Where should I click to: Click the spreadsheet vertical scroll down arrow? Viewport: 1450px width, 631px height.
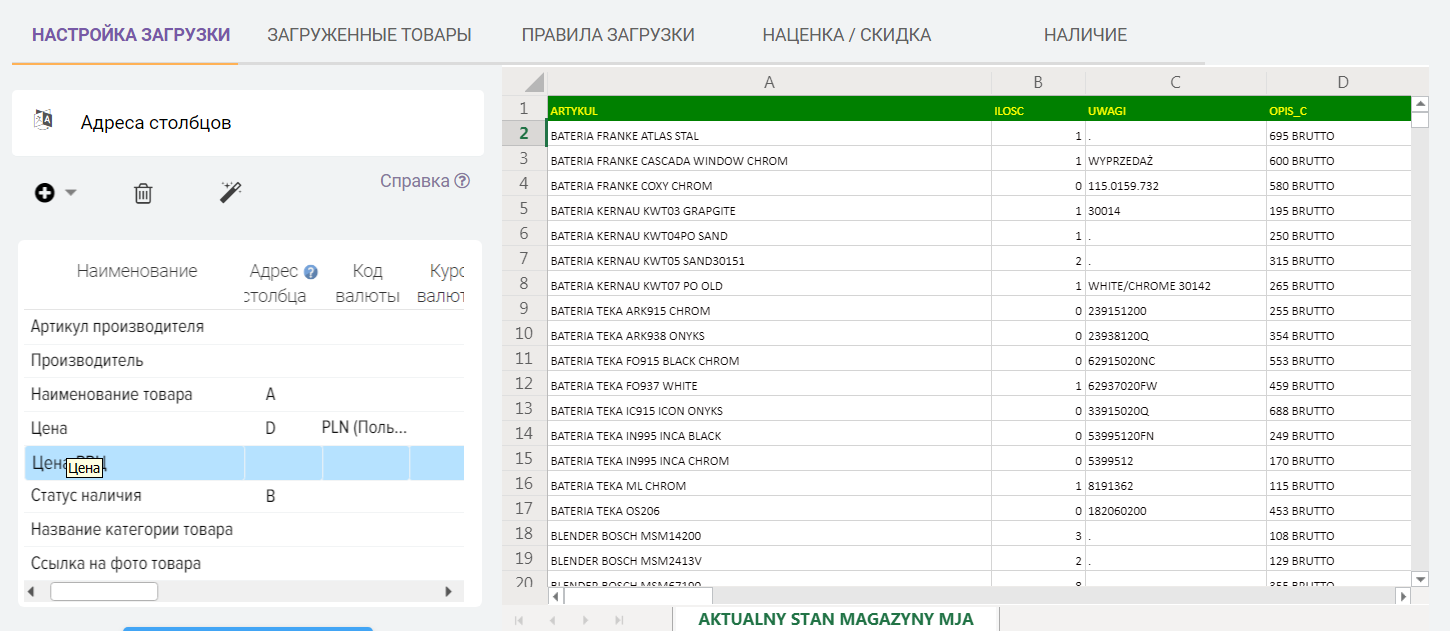point(1420,579)
